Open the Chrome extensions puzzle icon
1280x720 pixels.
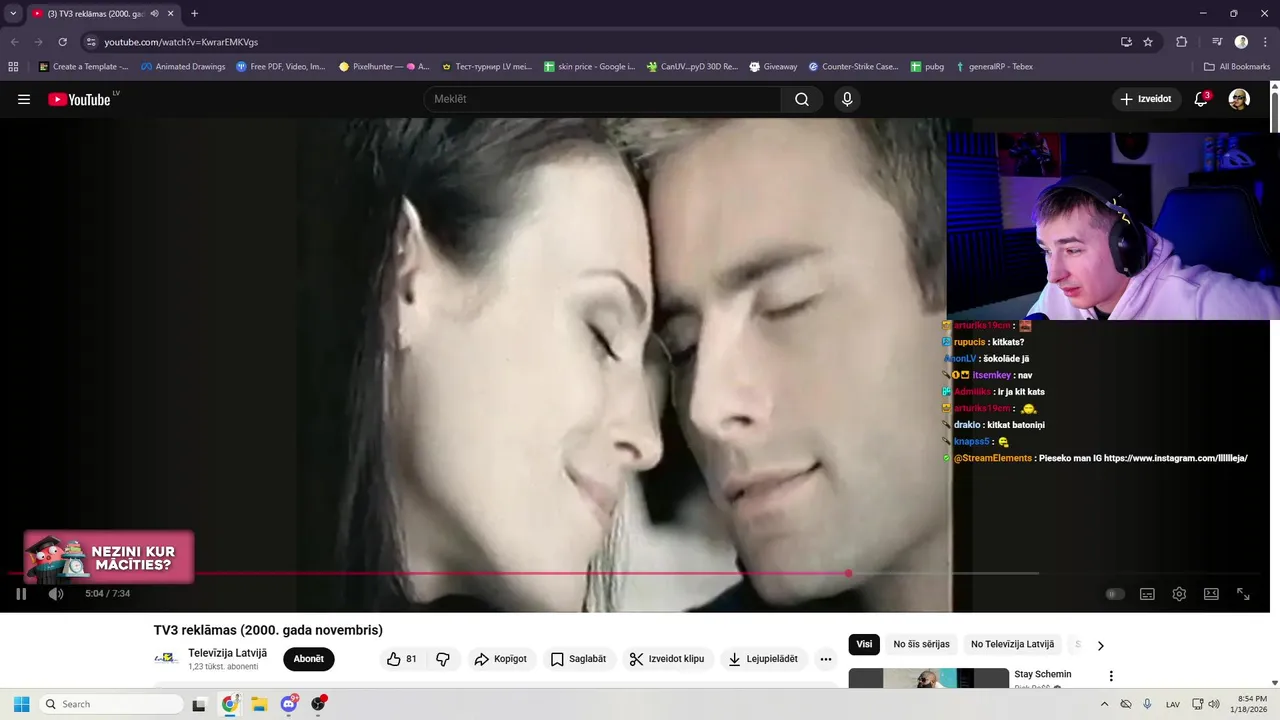tap(1182, 42)
